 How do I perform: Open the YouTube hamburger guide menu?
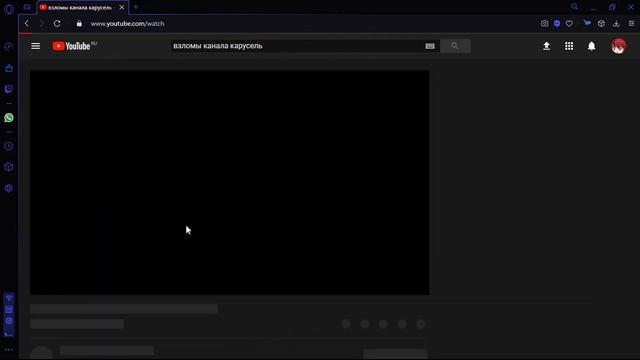pyautogui.click(x=36, y=46)
